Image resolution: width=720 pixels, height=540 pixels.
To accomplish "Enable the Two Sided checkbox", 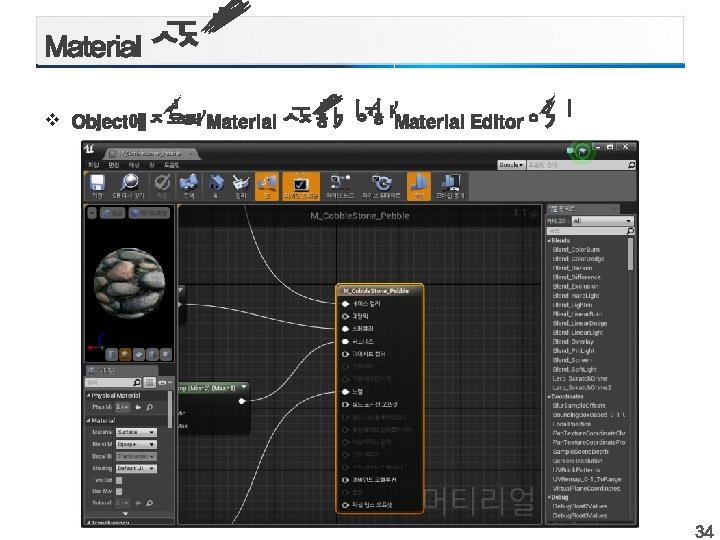I will (x=119, y=480).
